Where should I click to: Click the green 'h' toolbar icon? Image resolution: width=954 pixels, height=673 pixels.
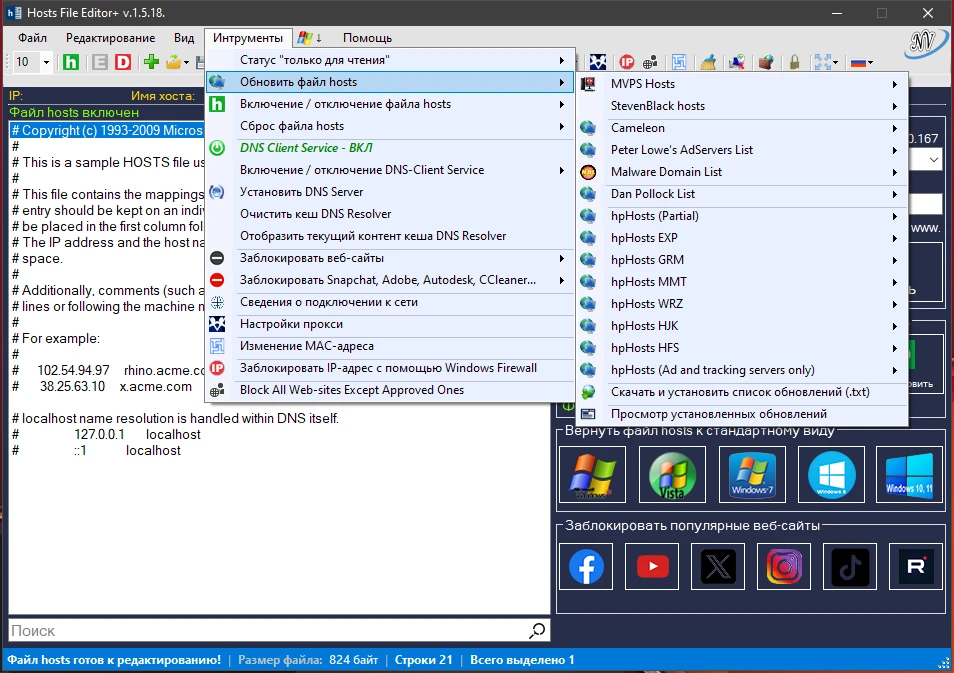pos(71,62)
